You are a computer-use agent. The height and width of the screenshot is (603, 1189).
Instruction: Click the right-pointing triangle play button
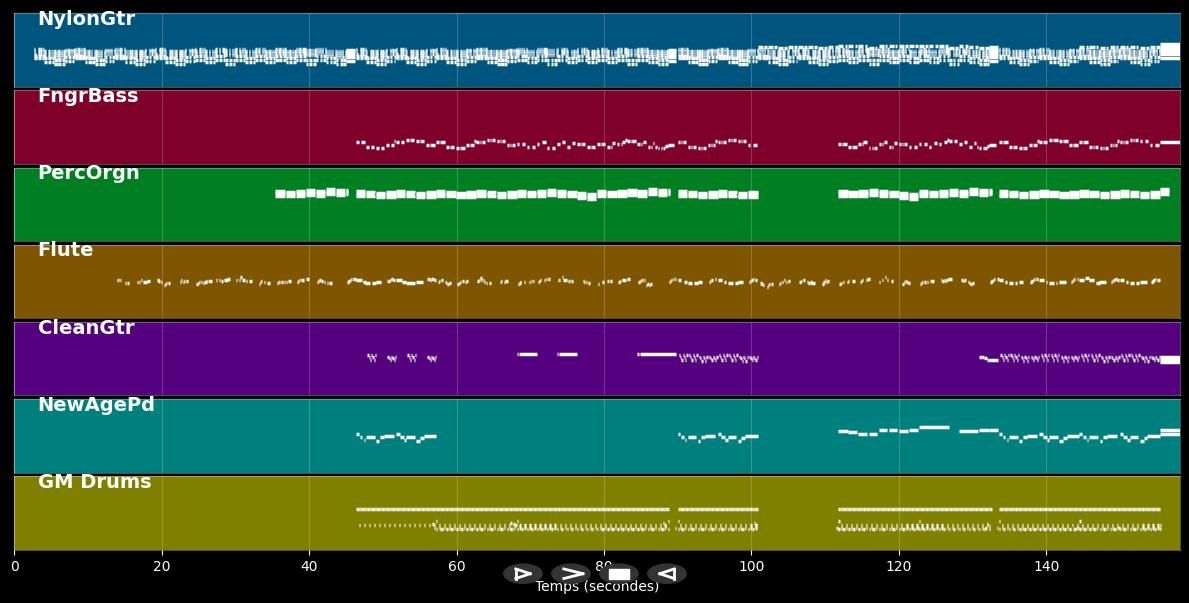pos(523,574)
